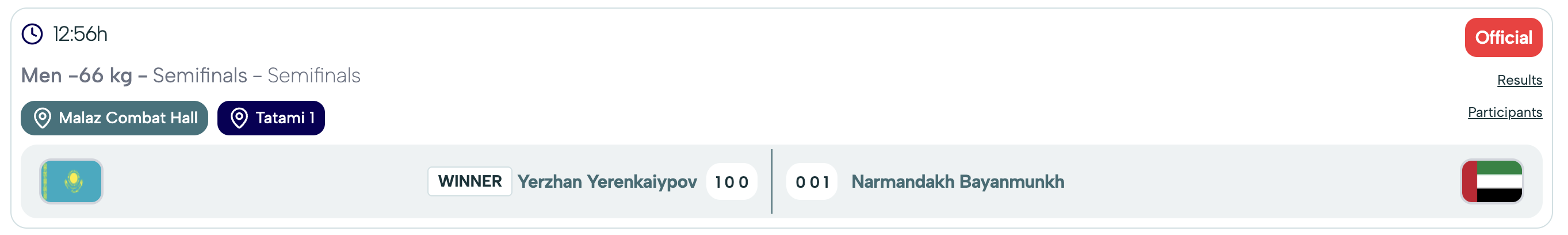This screenshot has width=1568, height=235.
Task: Click the United Arab Emirates flag icon
Action: click(1491, 181)
